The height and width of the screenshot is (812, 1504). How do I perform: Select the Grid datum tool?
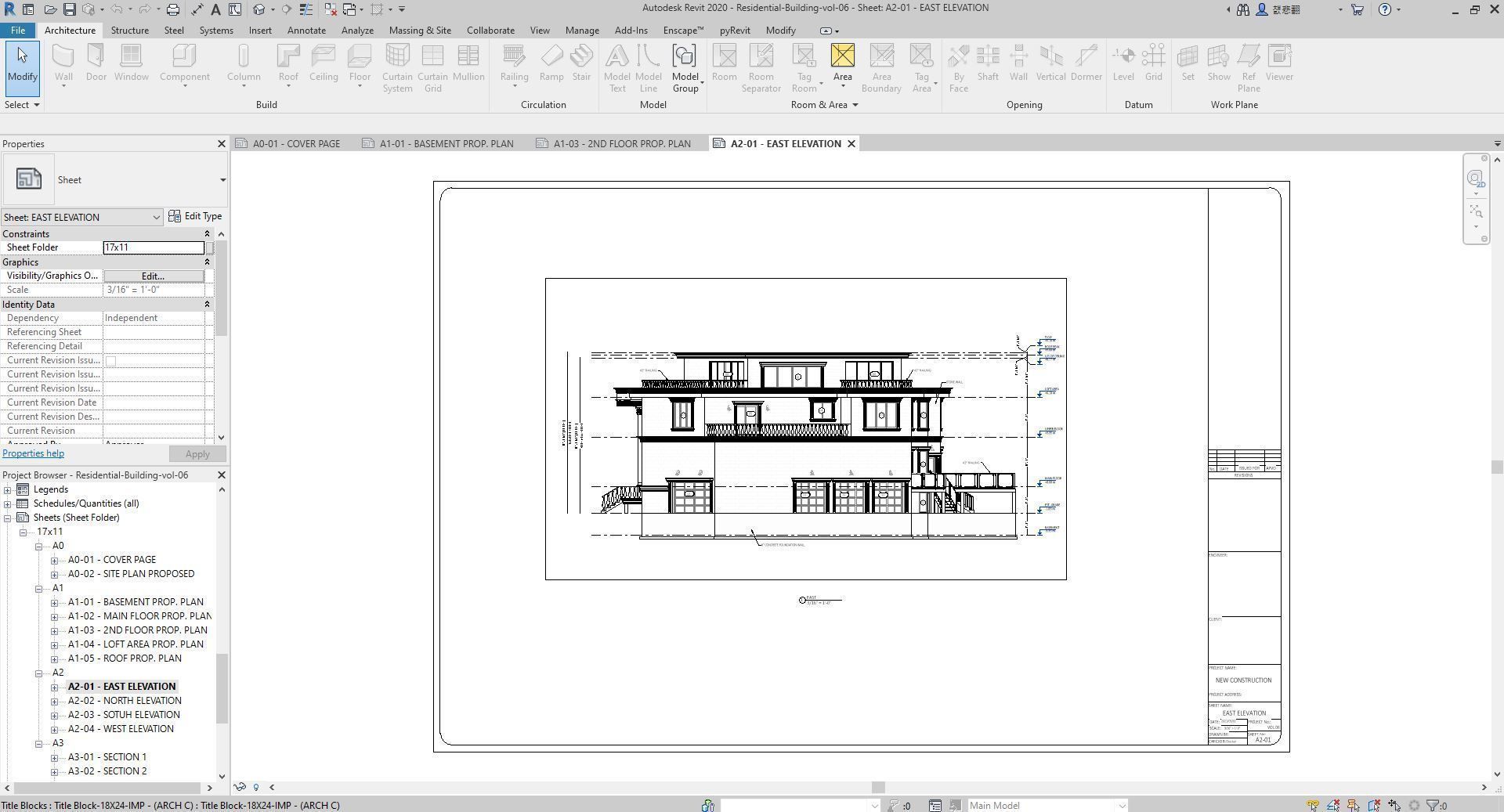coord(1153,63)
